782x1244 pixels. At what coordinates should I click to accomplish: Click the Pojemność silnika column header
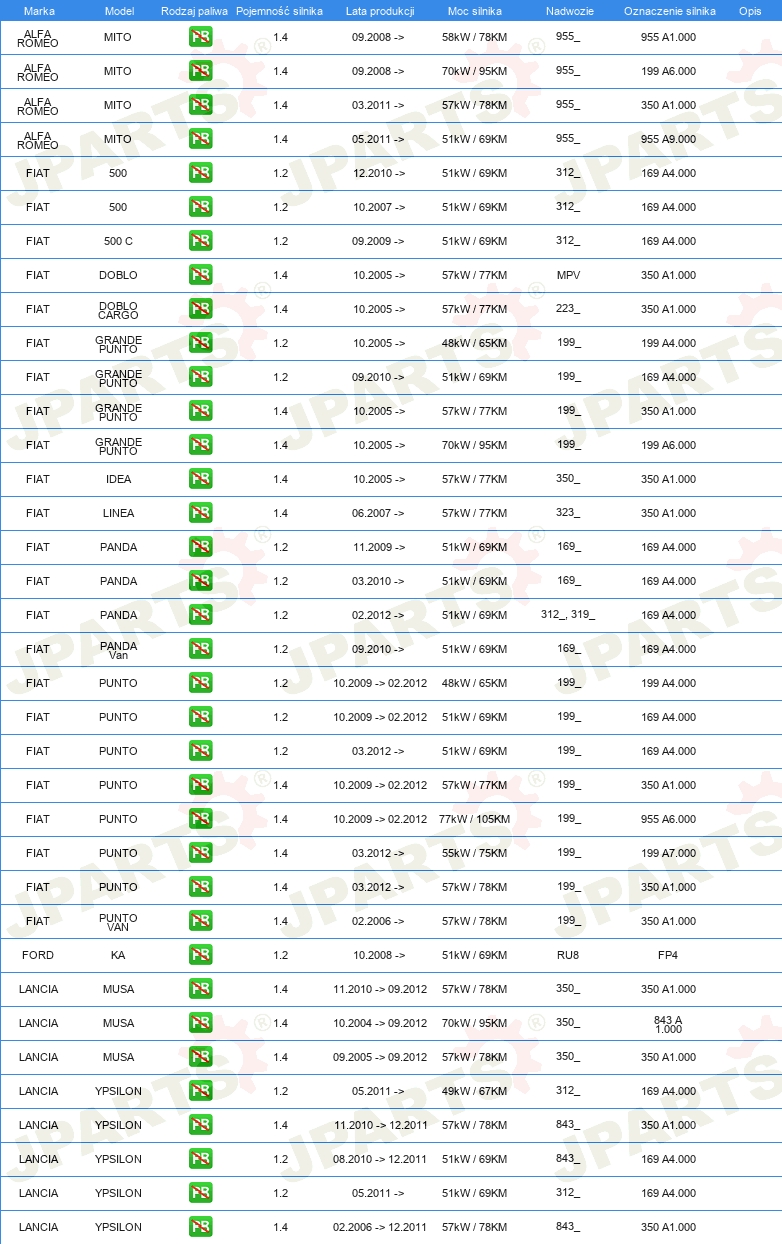coord(280,11)
